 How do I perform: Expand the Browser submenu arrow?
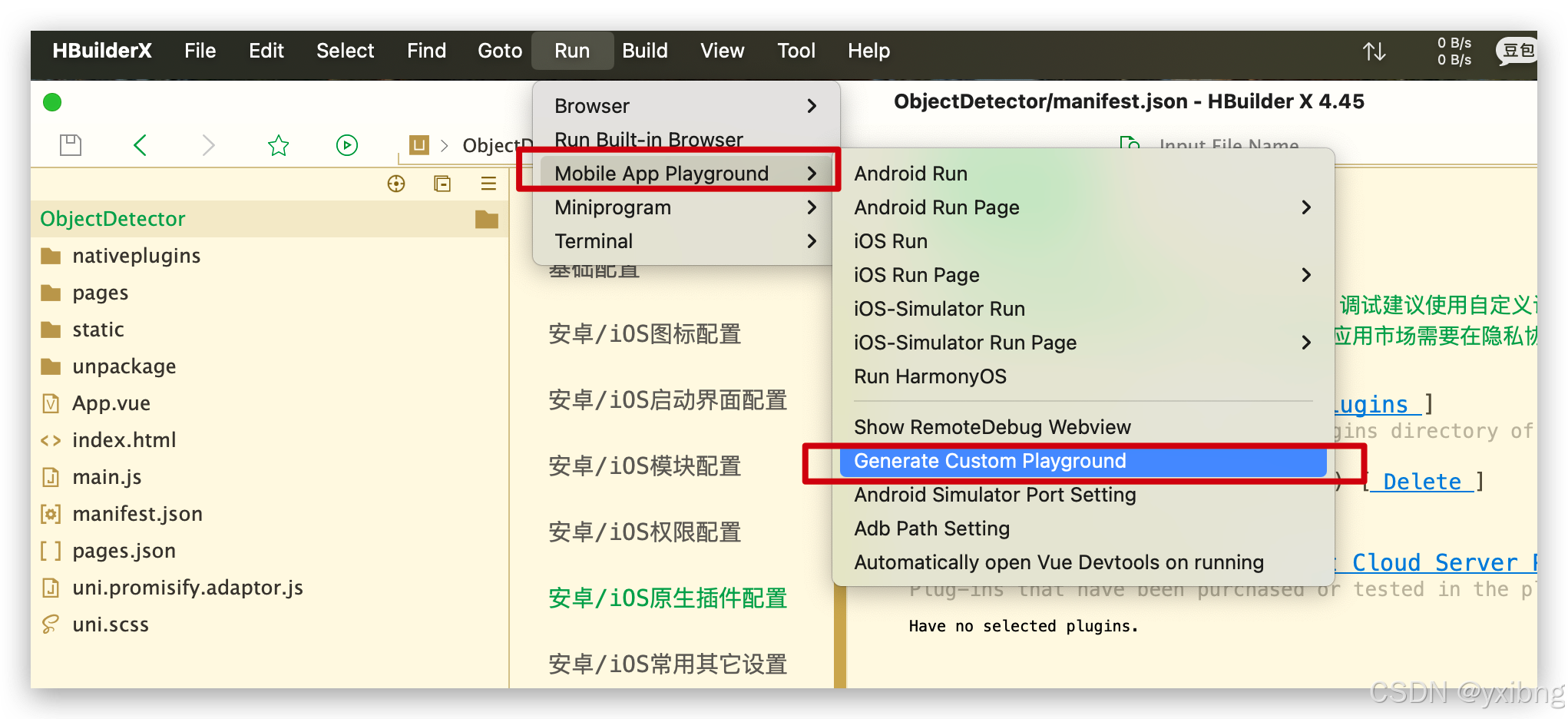point(812,106)
